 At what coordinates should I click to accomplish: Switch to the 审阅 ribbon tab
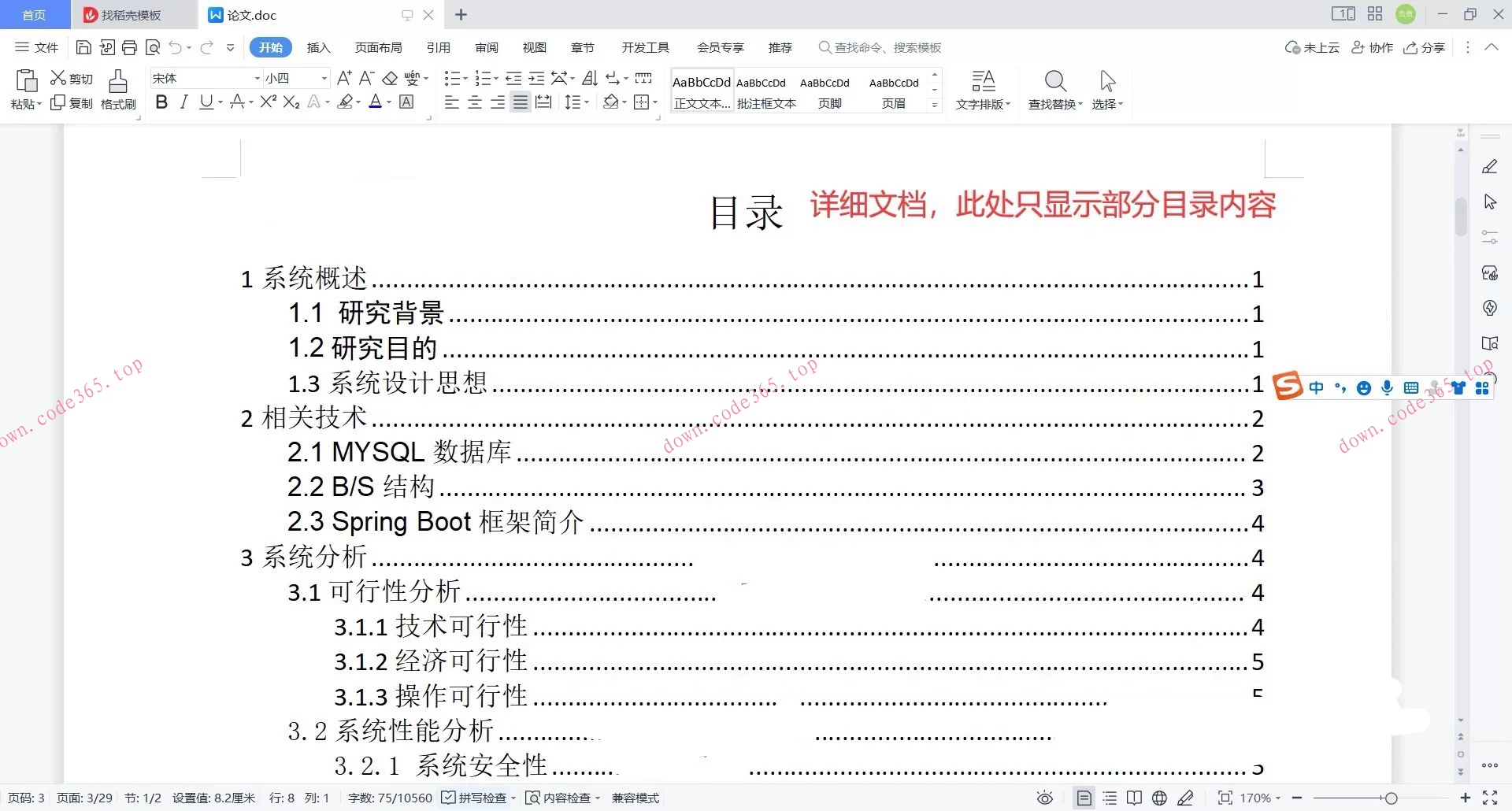(487, 47)
